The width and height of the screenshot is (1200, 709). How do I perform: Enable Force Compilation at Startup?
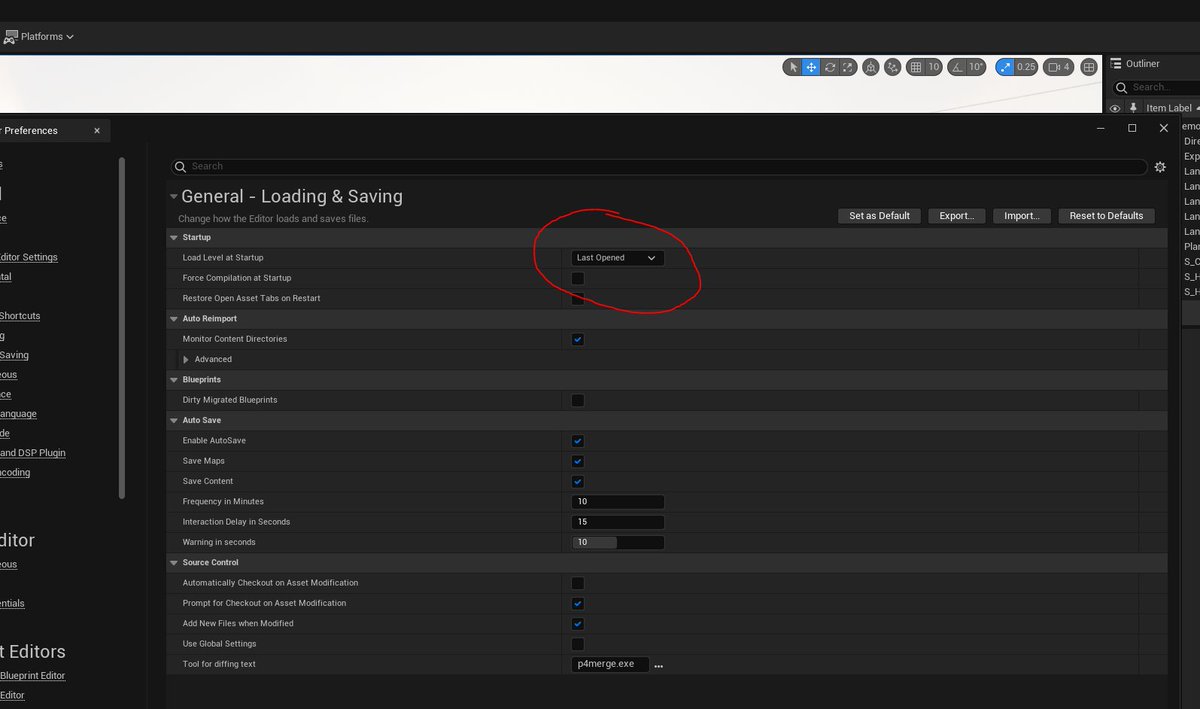578,278
